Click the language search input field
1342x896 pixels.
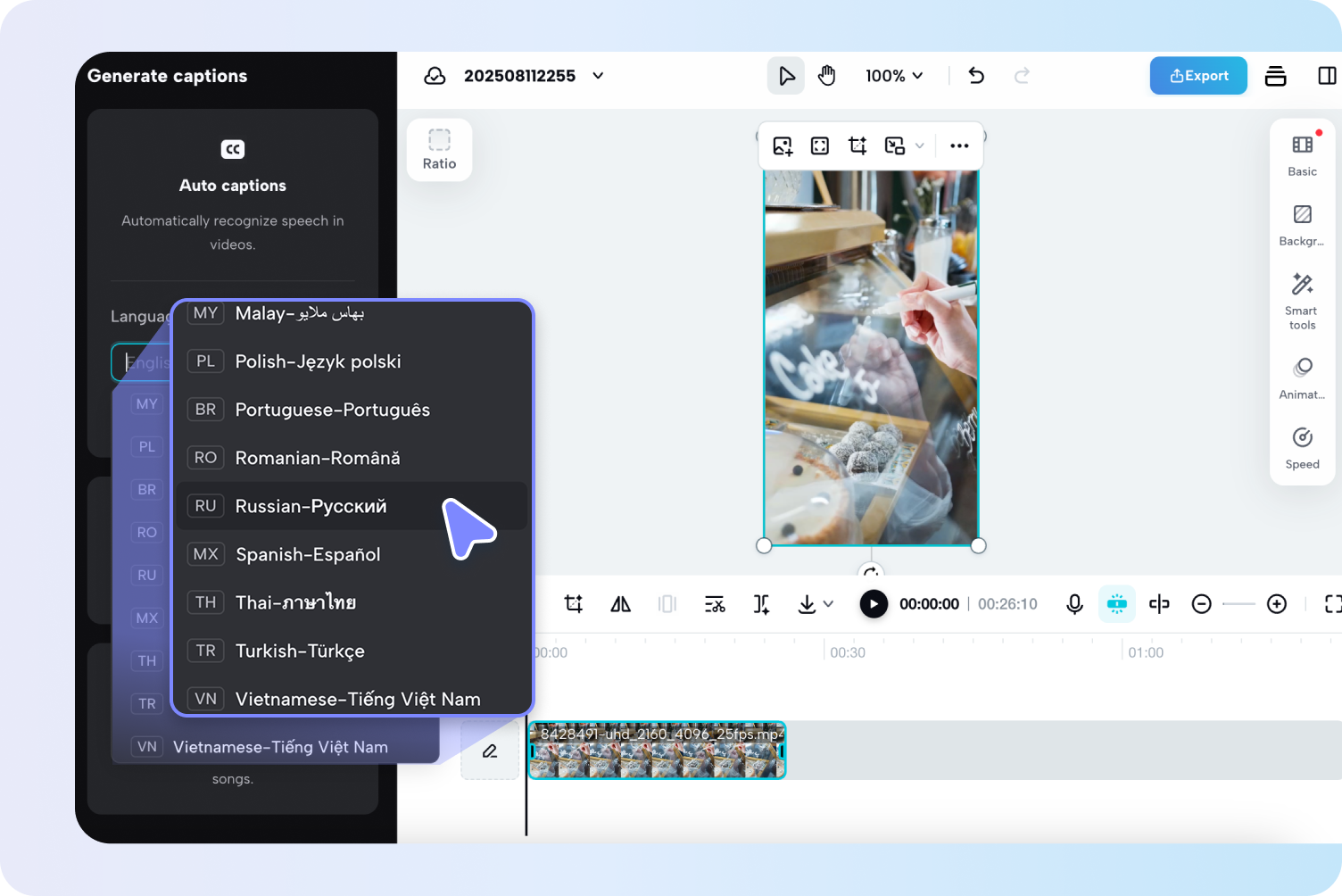(x=143, y=362)
